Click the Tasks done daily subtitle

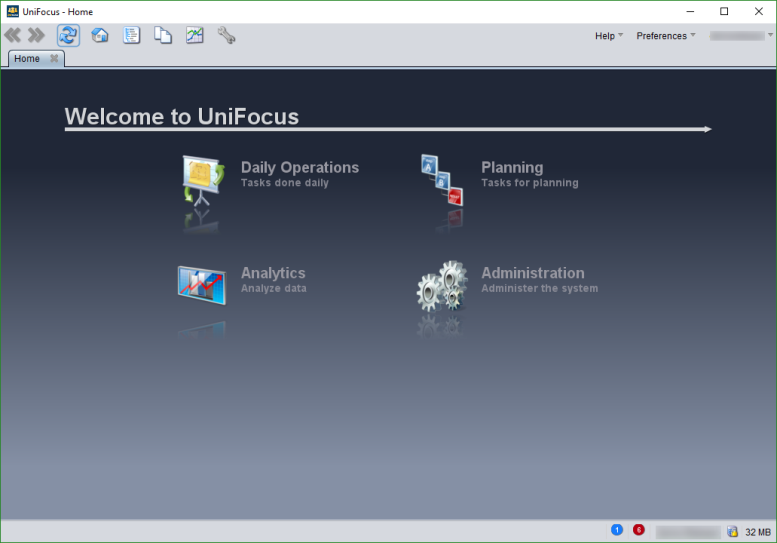coord(284,183)
